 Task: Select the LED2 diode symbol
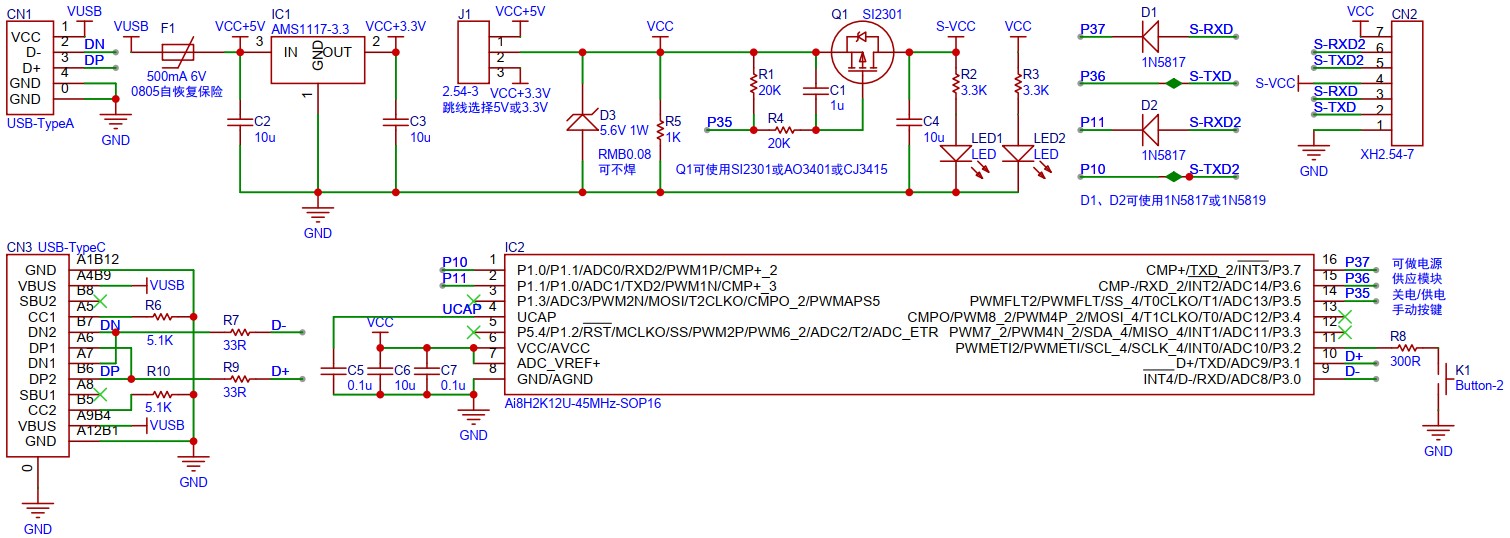point(1017,153)
